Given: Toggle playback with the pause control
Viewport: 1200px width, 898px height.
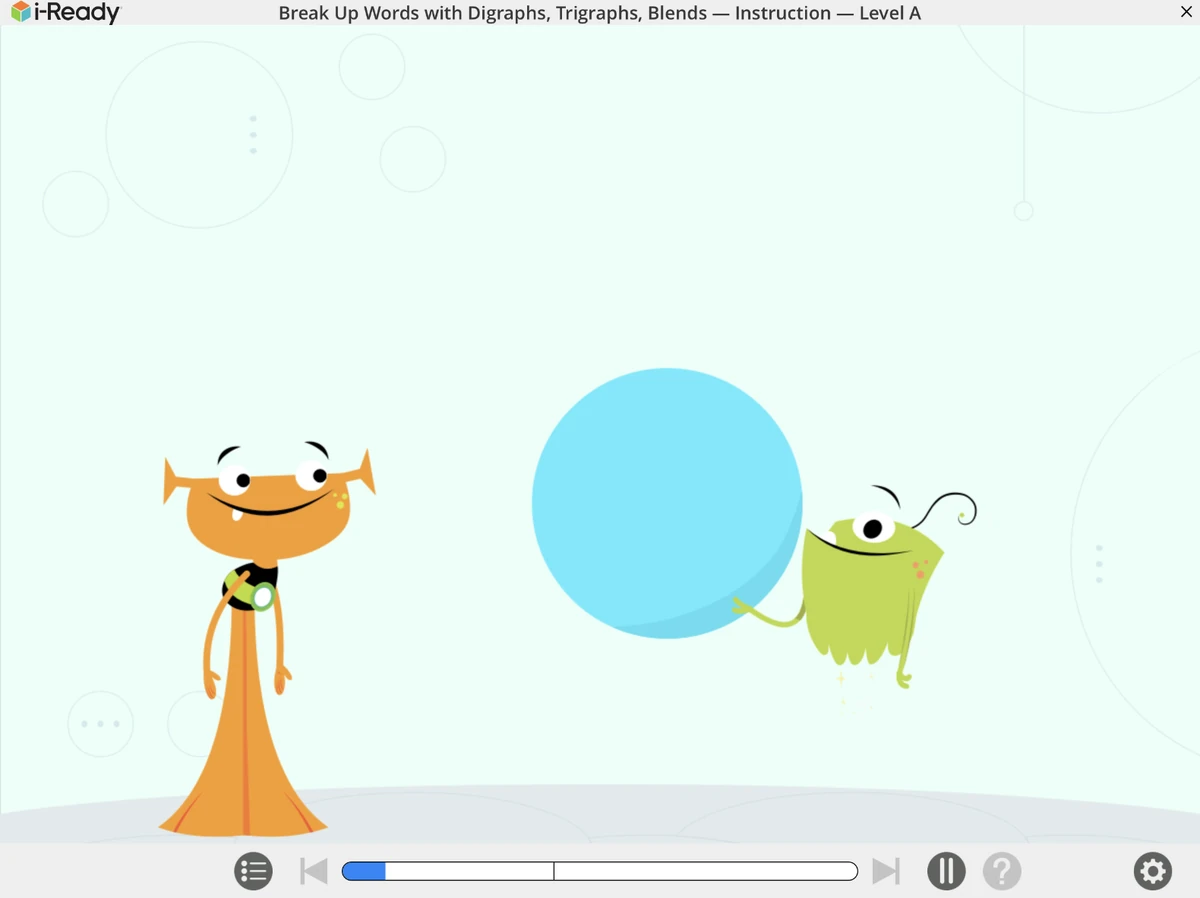Looking at the screenshot, I should [x=946, y=870].
